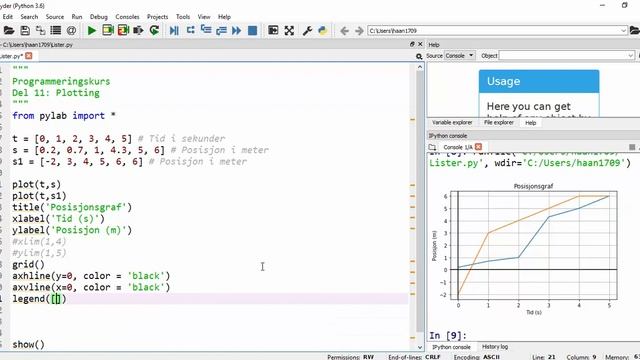
Task: Go back to previous cursor position
Action: click(344, 31)
